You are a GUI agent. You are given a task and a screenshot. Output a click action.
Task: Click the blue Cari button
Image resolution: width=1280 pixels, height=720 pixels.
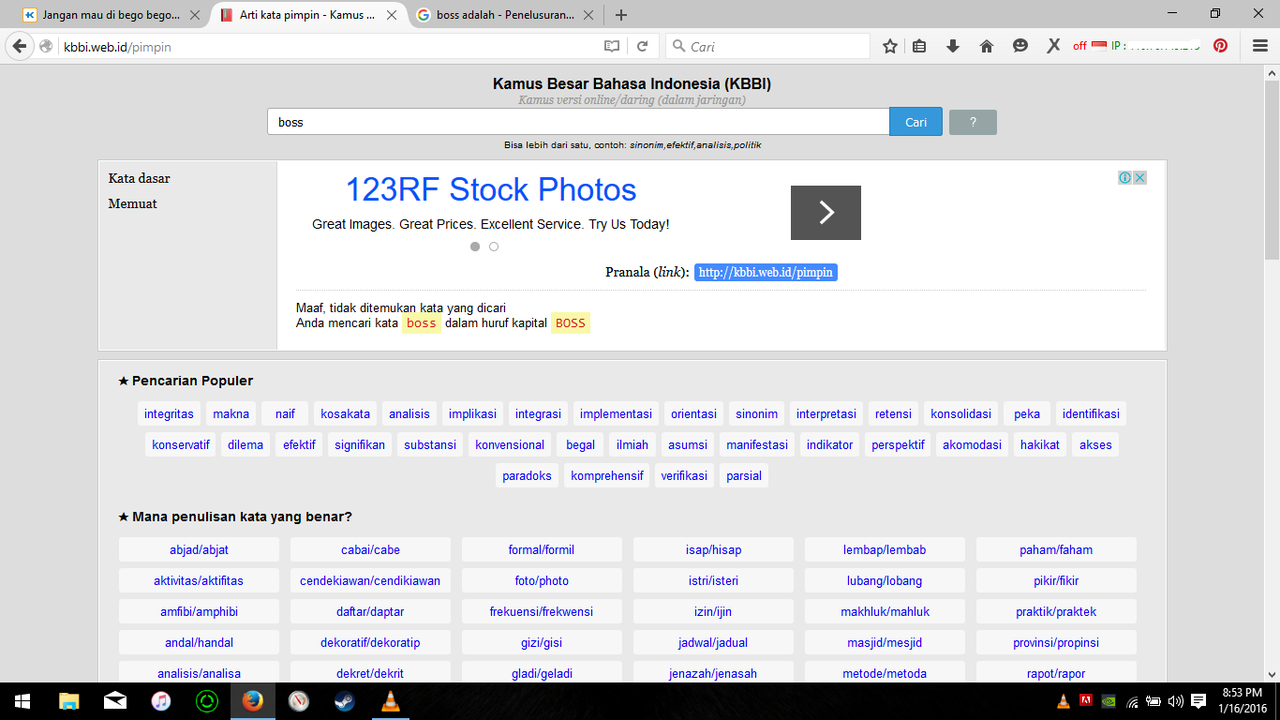(x=916, y=122)
